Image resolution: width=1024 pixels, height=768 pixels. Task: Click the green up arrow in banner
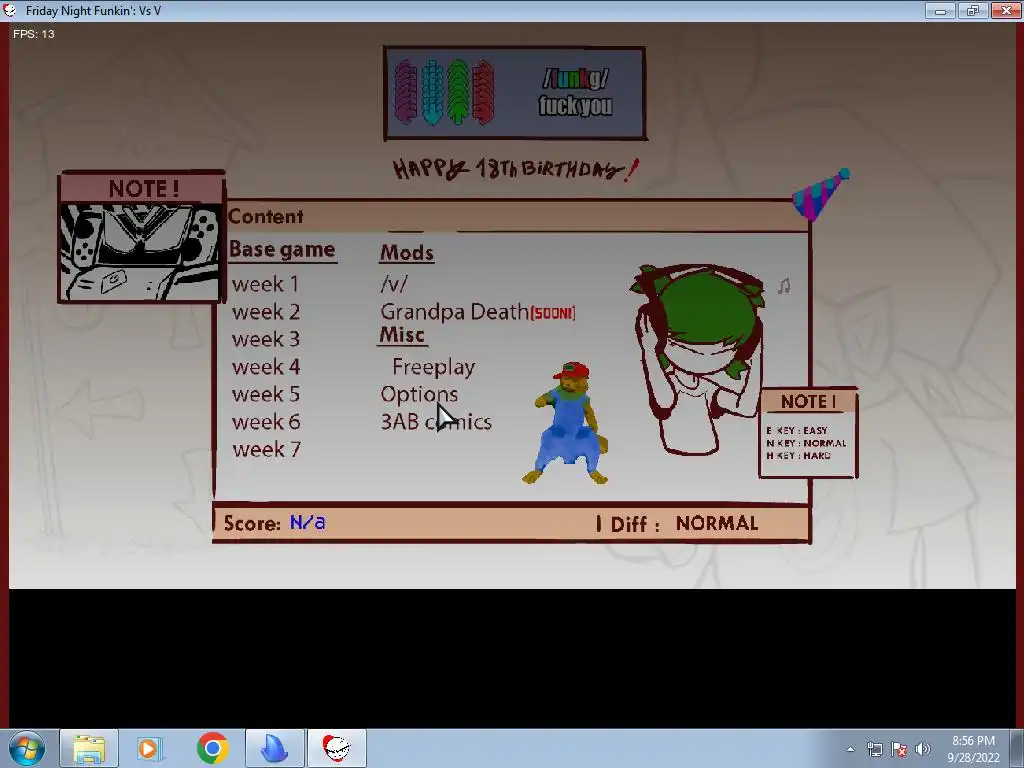458,92
